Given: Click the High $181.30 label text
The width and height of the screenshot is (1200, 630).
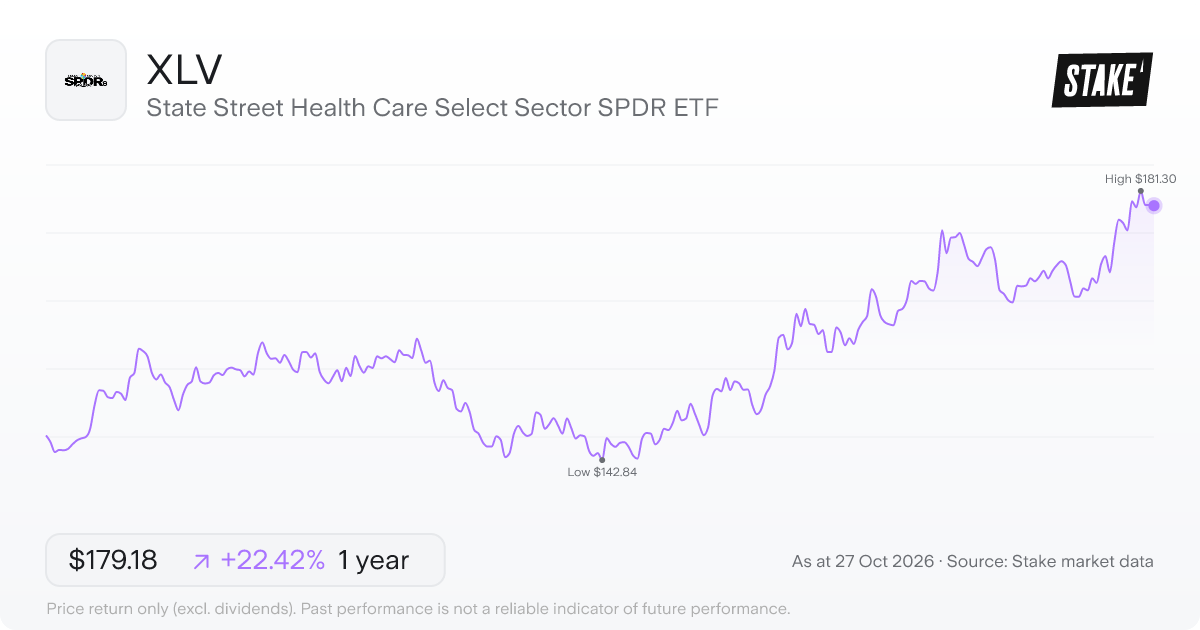Looking at the screenshot, I should (1140, 179).
